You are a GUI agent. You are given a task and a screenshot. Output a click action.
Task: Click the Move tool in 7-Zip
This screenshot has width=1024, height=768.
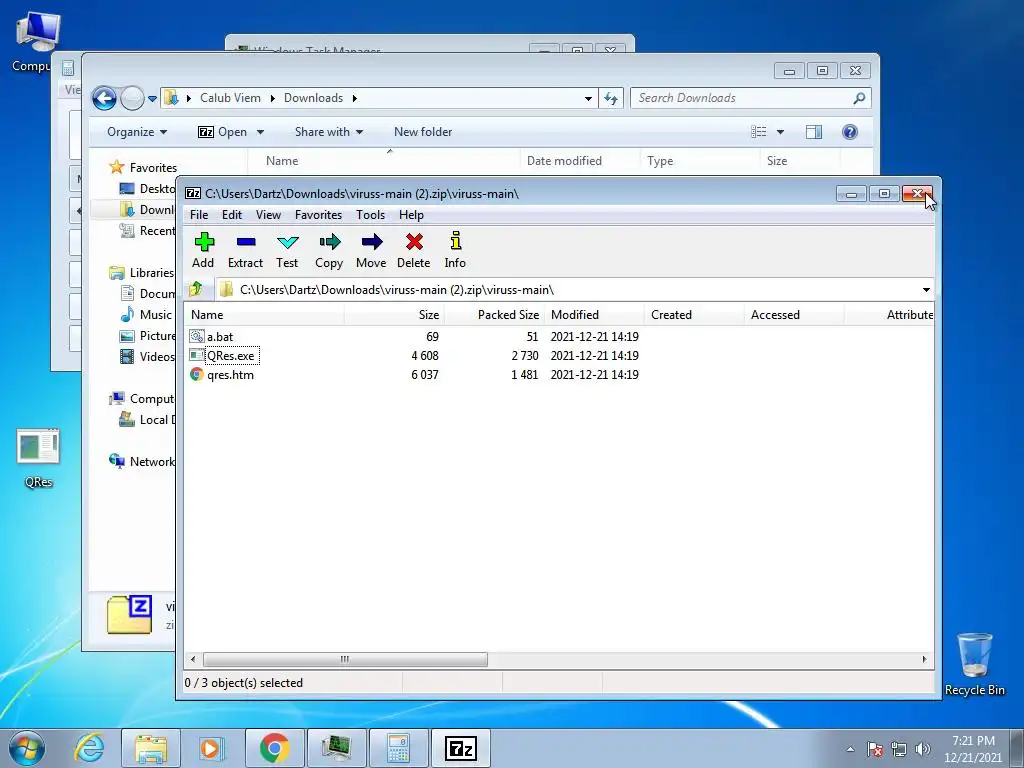pos(371,250)
